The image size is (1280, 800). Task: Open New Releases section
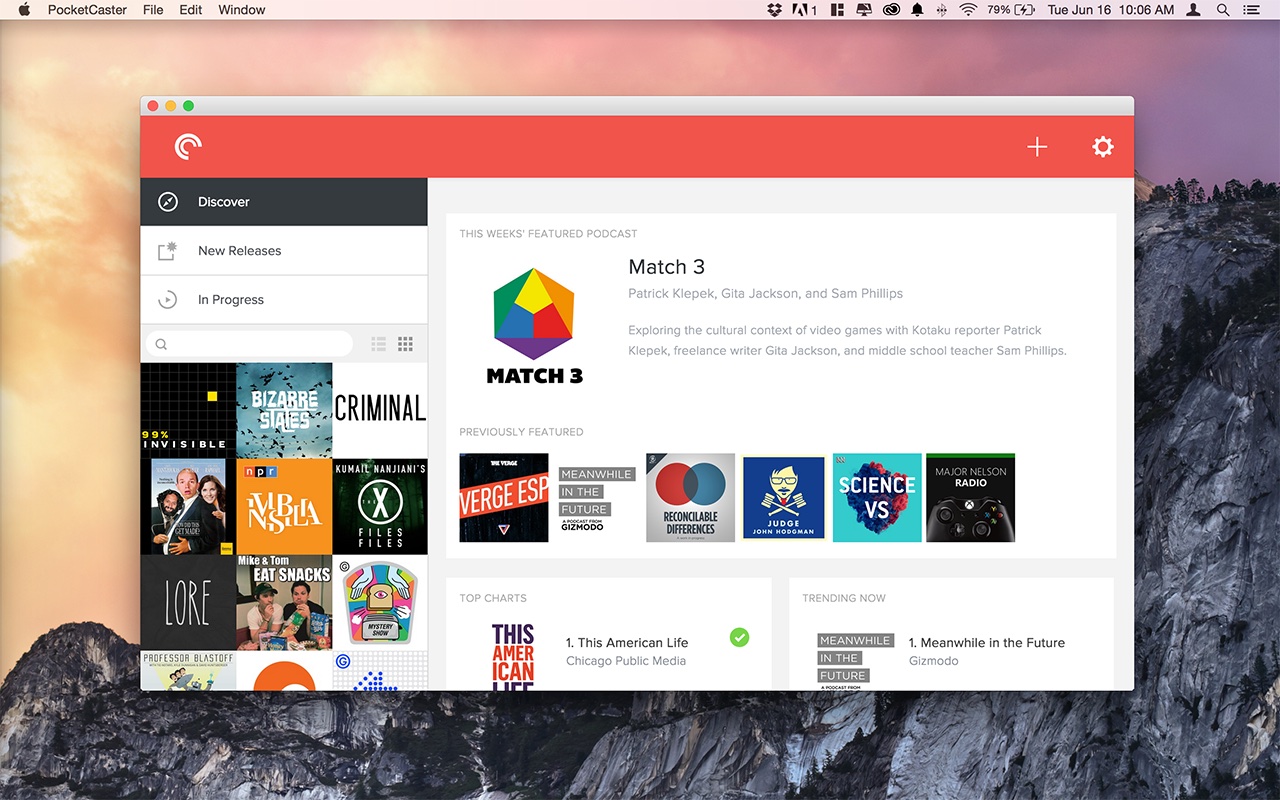(284, 251)
